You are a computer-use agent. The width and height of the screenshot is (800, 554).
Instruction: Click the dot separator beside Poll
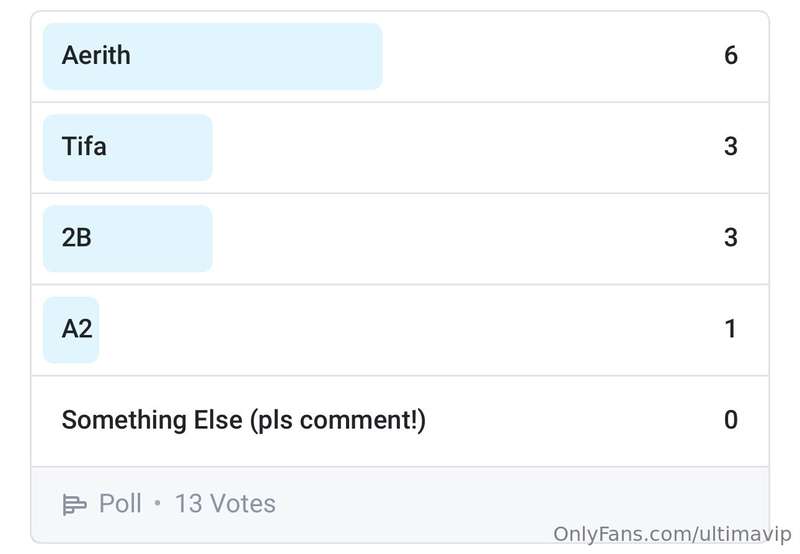pos(158,503)
